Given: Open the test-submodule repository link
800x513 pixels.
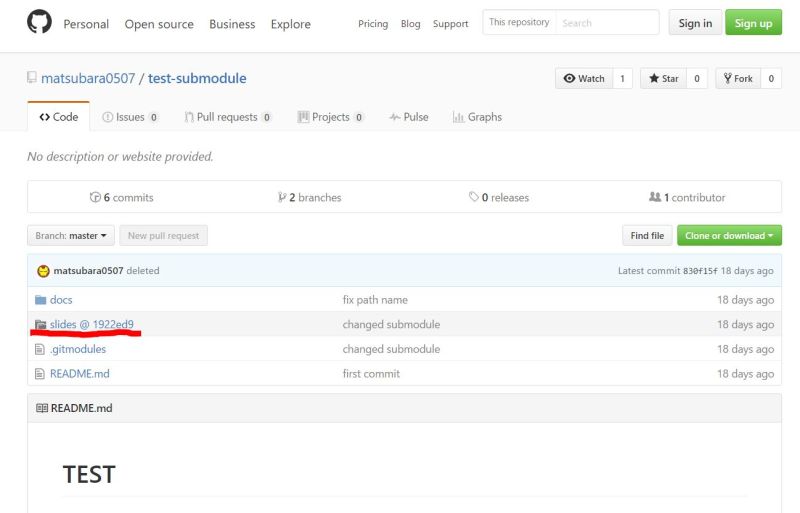Looking at the screenshot, I should point(197,78).
